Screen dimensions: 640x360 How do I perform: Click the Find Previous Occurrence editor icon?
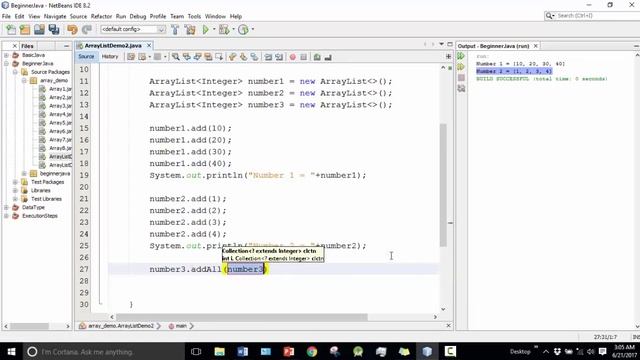pos(187,57)
